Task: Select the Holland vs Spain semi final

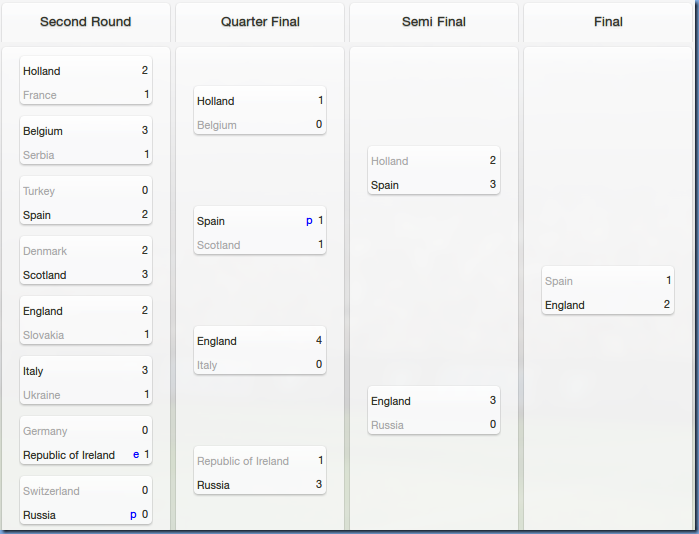Action: pyautogui.click(x=434, y=173)
